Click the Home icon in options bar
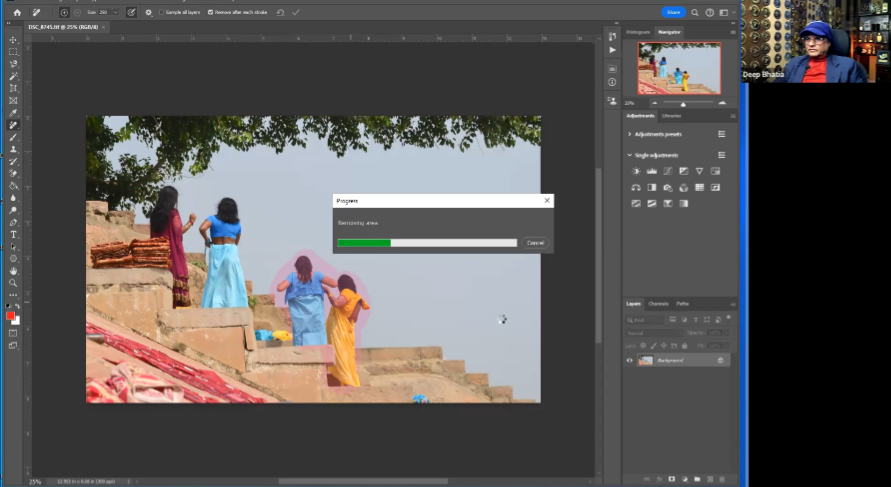891x487 pixels. pyautogui.click(x=17, y=12)
